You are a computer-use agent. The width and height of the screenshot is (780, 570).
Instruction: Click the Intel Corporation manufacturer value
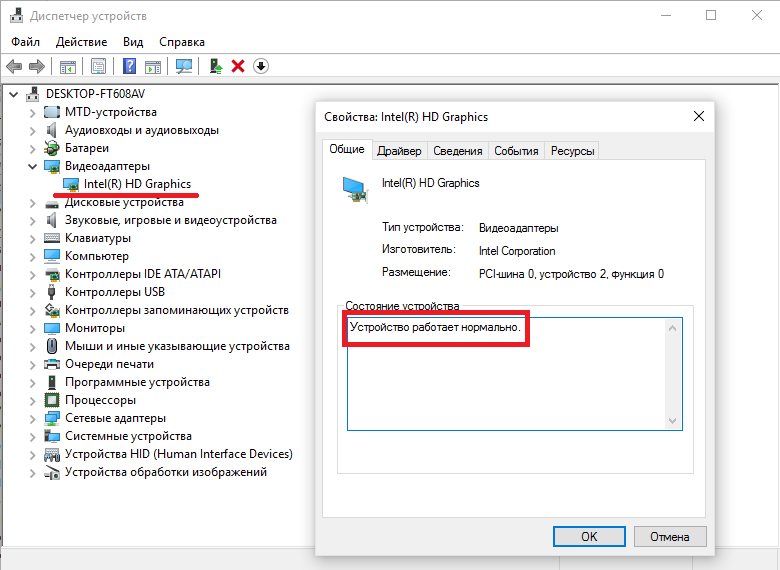point(517,251)
